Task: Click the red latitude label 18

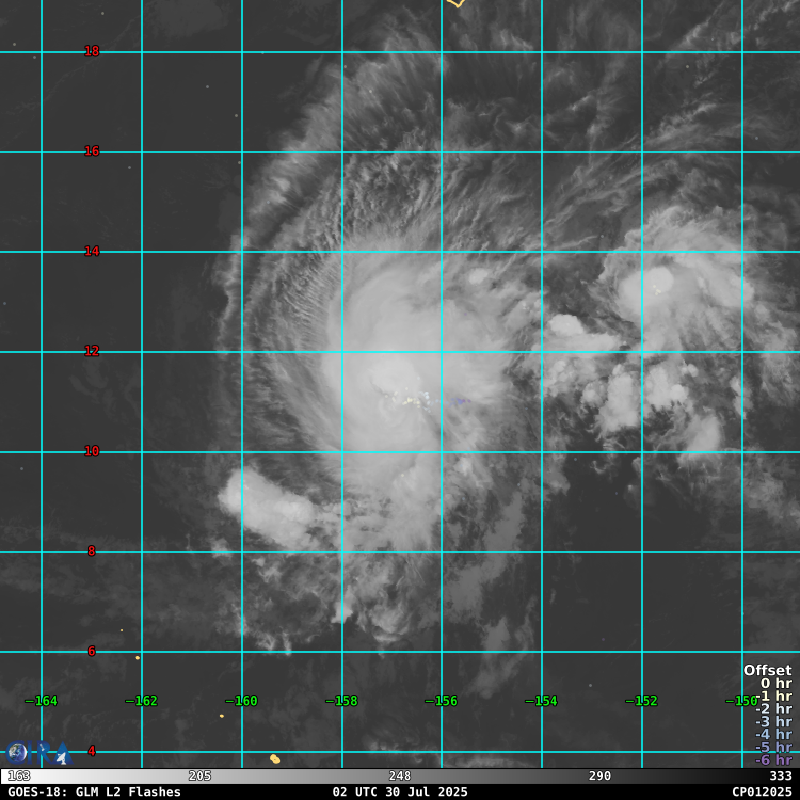Action: coord(92,51)
